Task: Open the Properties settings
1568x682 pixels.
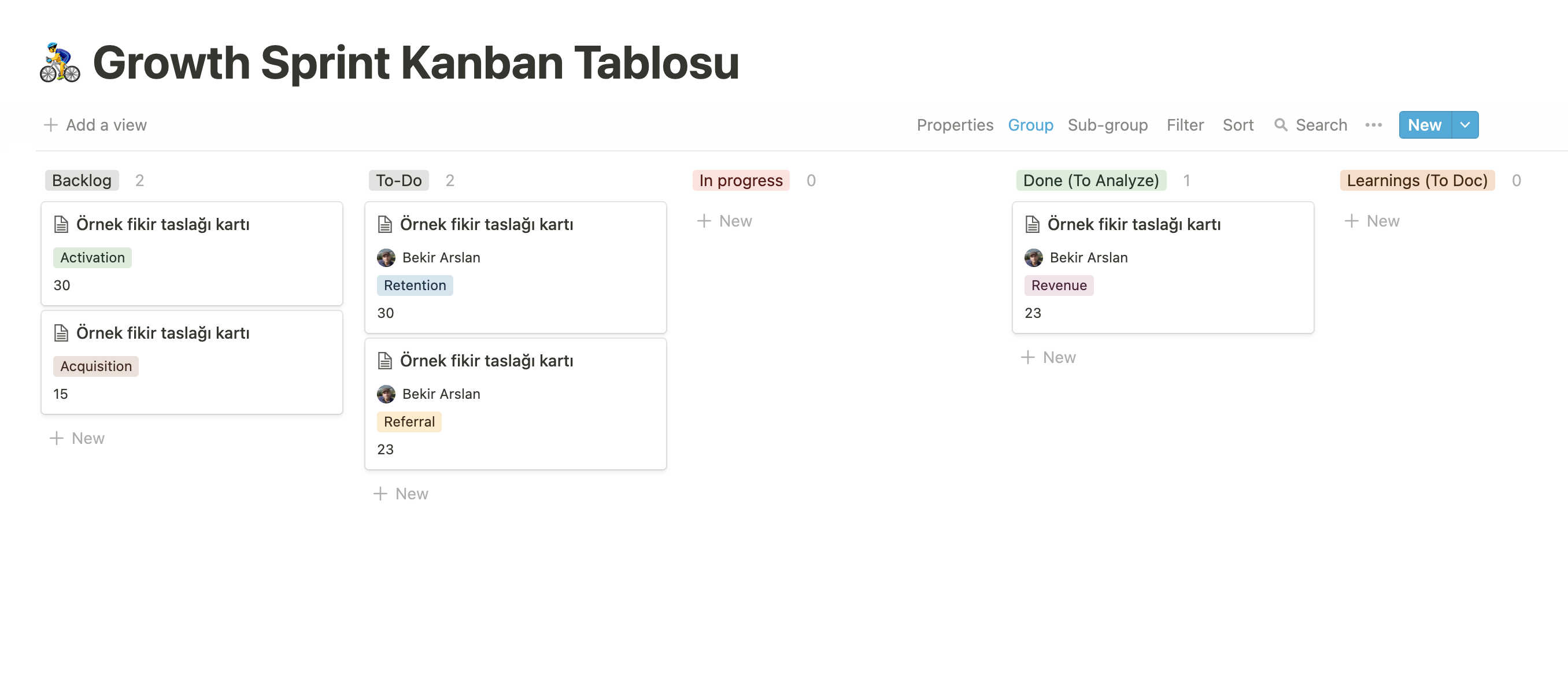Action: coord(955,125)
